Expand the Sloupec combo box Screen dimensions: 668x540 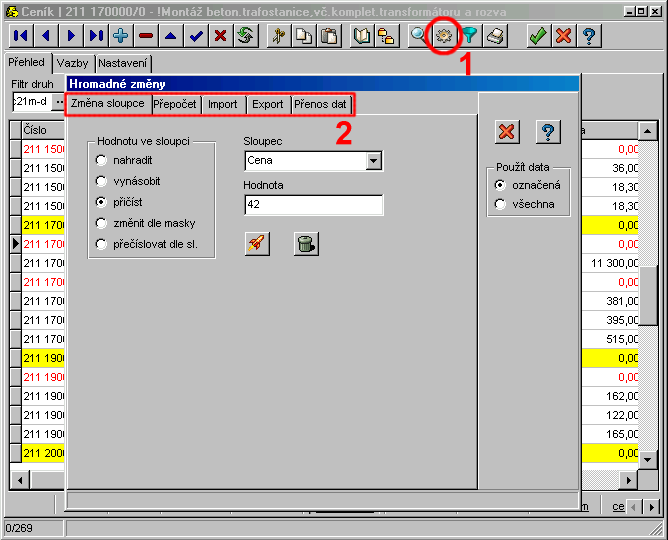pyautogui.click(x=374, y=160)
